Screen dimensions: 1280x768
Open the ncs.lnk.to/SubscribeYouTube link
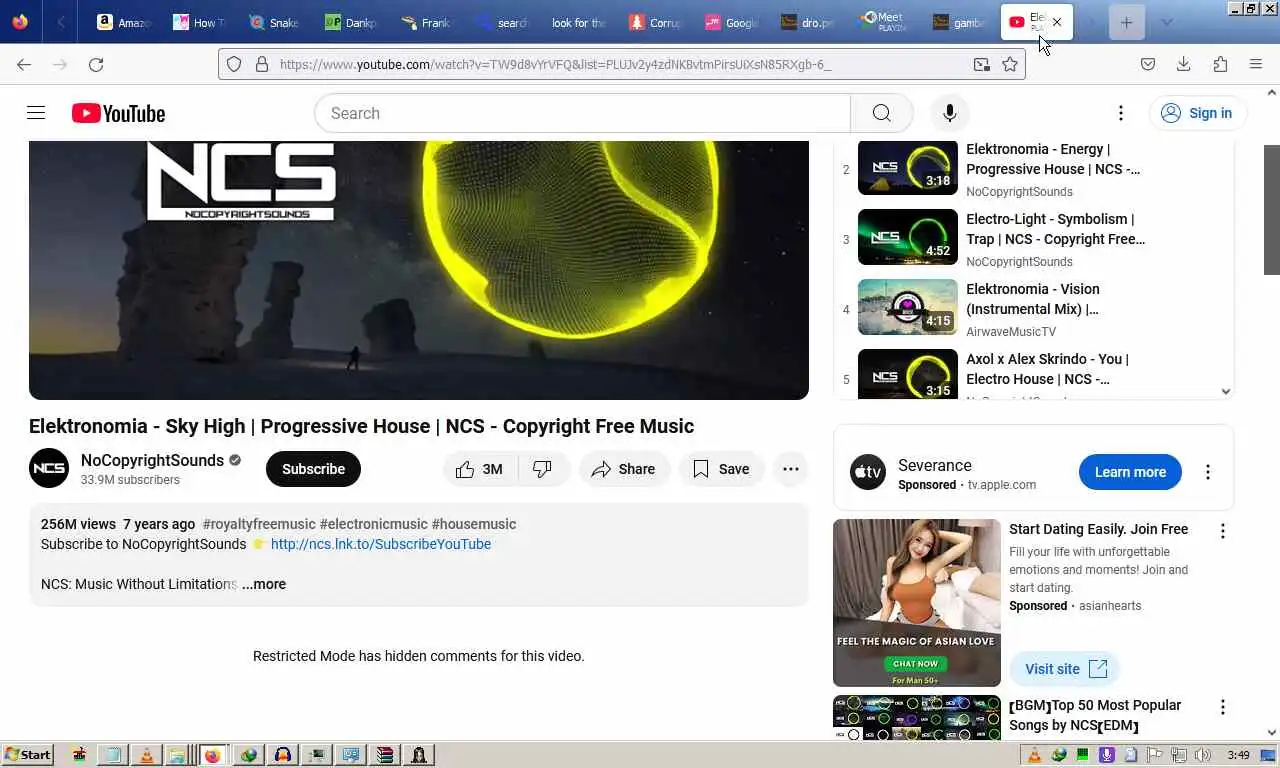[381, 544]
